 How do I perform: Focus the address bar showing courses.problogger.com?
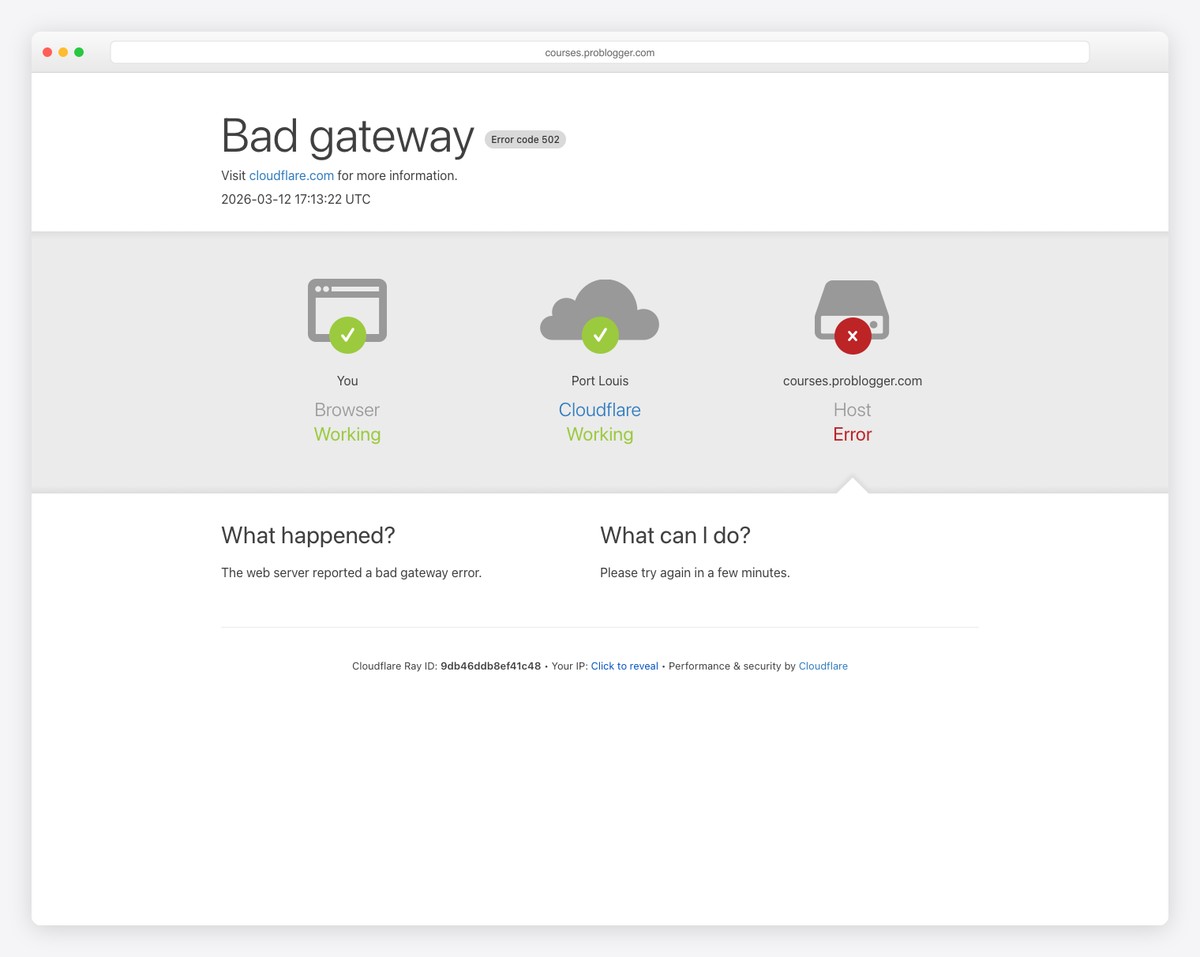(x=600, y=52)
